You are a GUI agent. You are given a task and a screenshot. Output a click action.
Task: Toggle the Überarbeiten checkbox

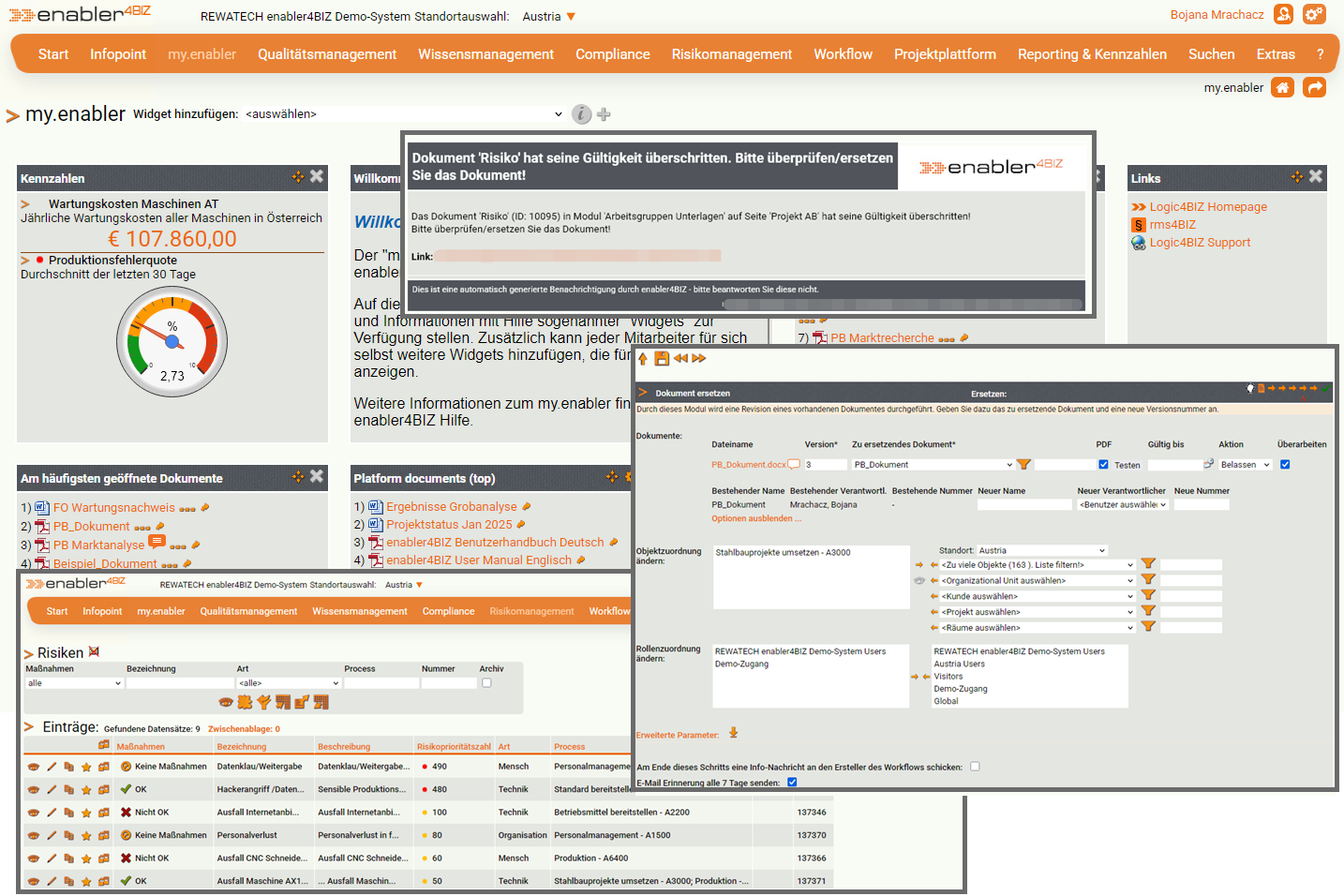1285,465
